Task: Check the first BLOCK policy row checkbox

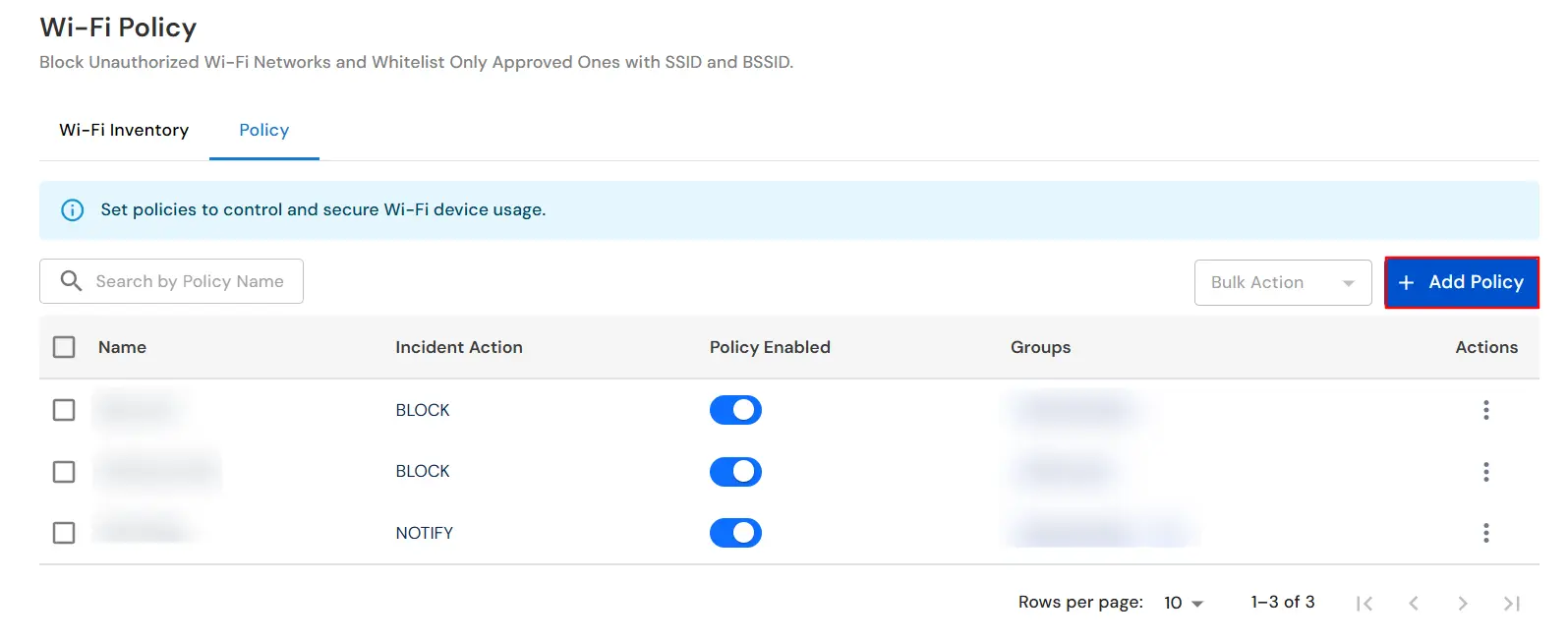Action: [x=64, y=410]
